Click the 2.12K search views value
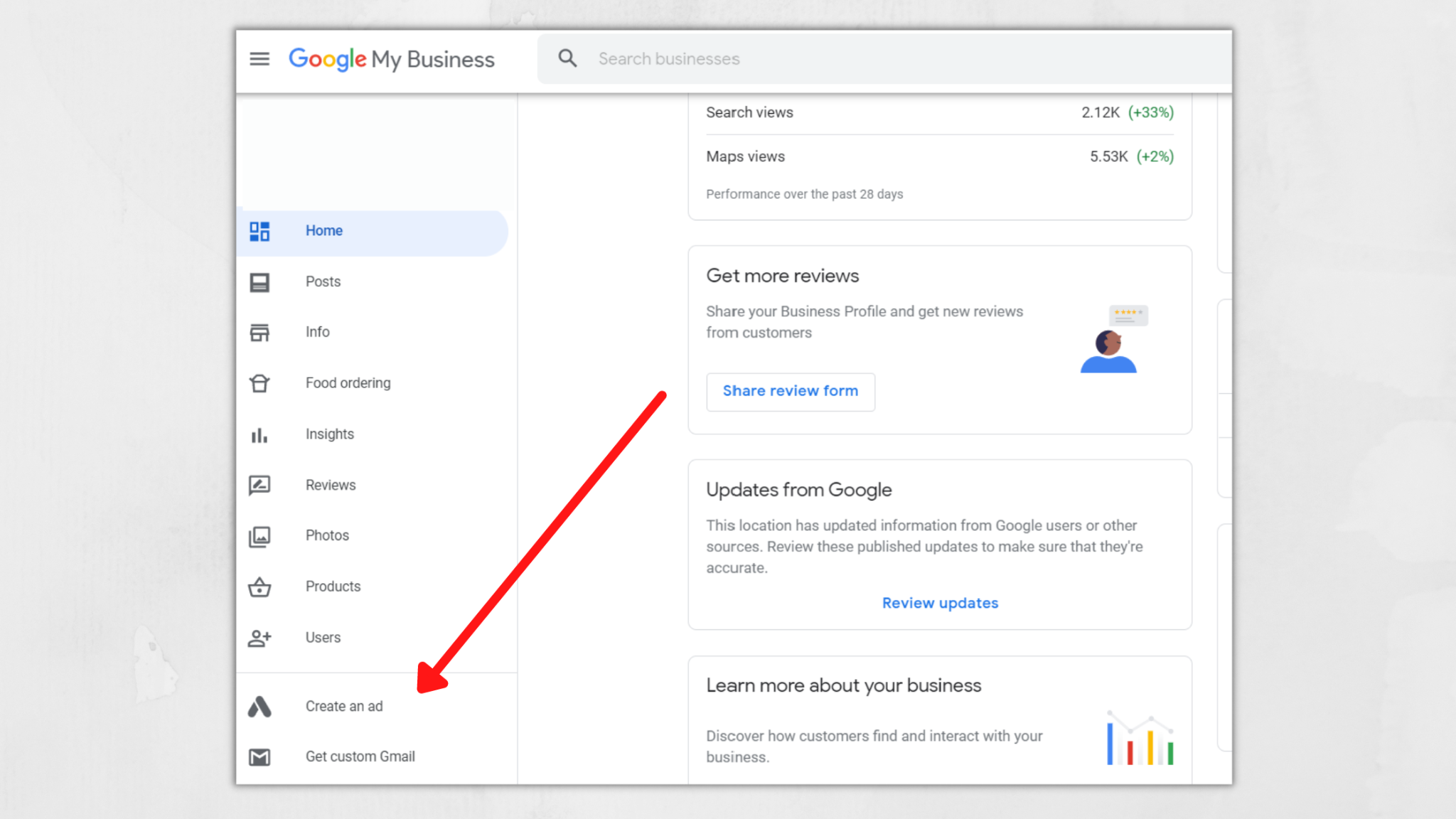The width and height of the screenshot is (1456, 819). coord(1101,112)
